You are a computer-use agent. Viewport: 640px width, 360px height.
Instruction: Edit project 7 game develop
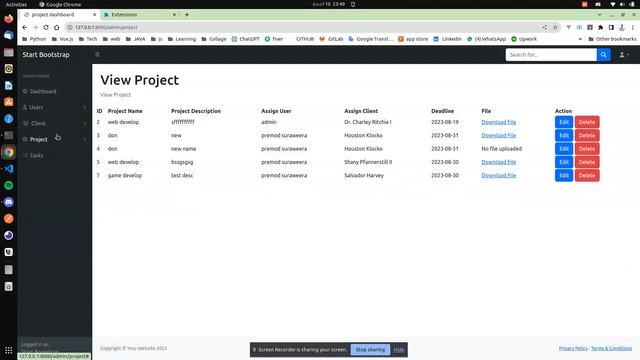(564, 176)
